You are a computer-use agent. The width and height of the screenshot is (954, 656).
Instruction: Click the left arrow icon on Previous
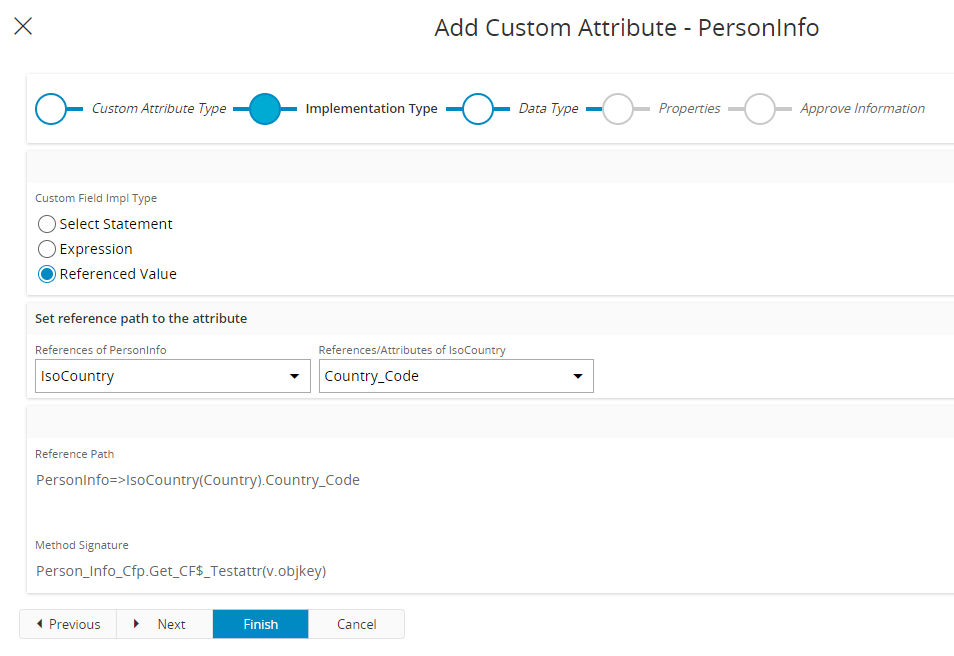(x=39, y=623)
